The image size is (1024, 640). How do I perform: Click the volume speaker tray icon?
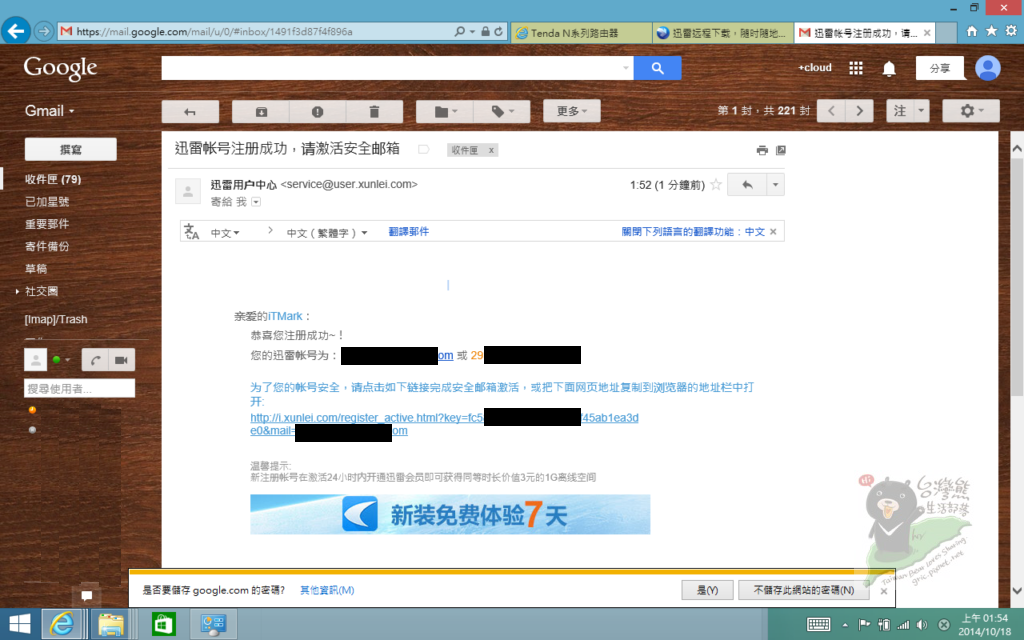[922, 625]
